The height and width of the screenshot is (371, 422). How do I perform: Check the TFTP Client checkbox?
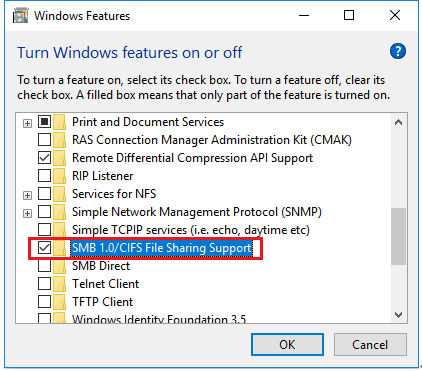[44, 302]
